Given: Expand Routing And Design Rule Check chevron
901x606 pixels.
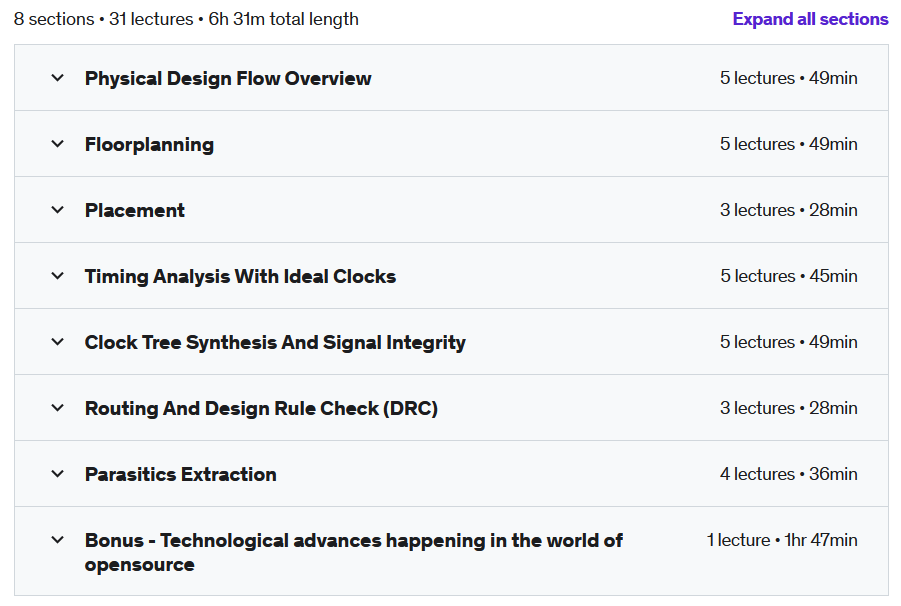Looking at the screenshot, I should [x=57, y=408].
